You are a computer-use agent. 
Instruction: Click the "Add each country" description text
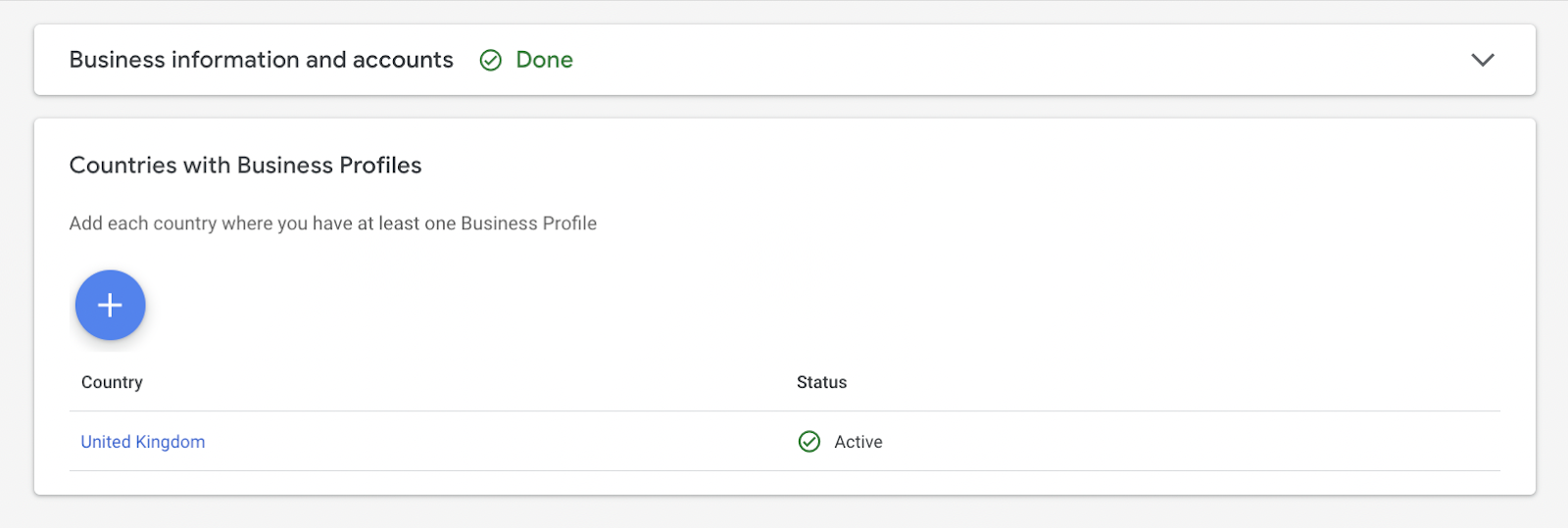pyautogui.click(x=332, y=223)
